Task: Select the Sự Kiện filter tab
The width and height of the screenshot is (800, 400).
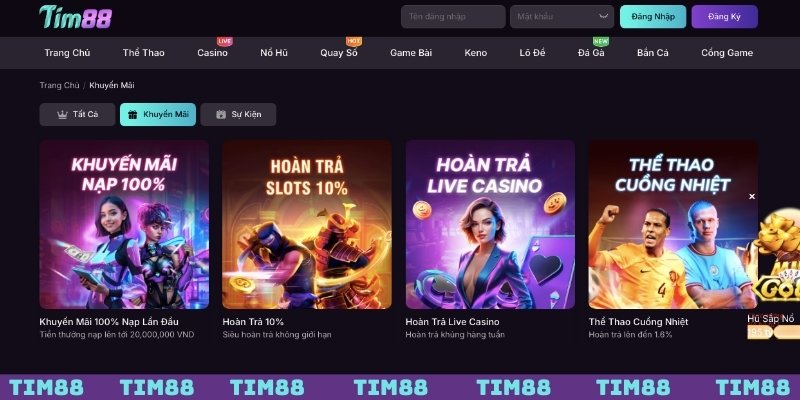Action: click(238, 114)
